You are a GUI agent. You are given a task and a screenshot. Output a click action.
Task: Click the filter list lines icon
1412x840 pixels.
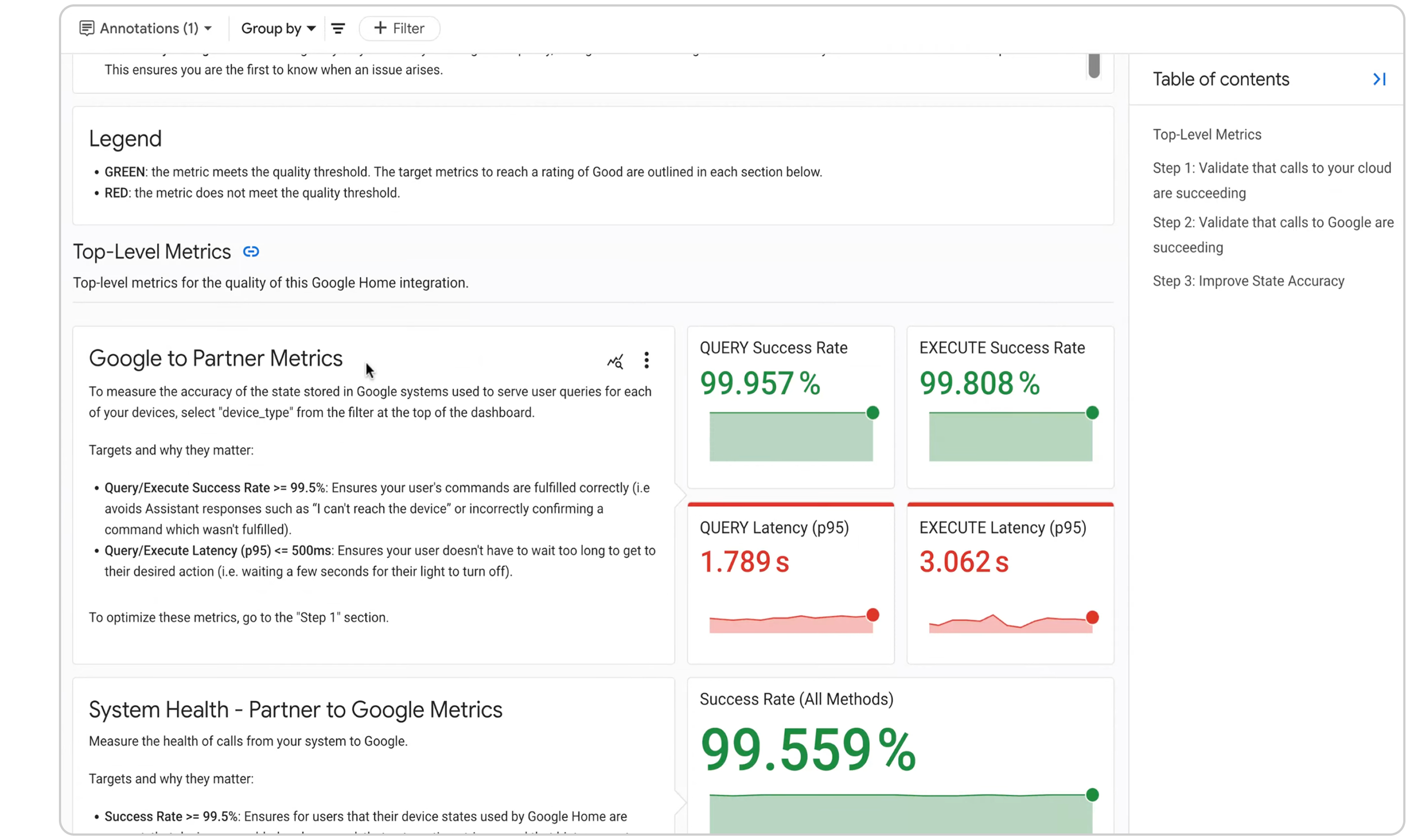coord(338,28)
